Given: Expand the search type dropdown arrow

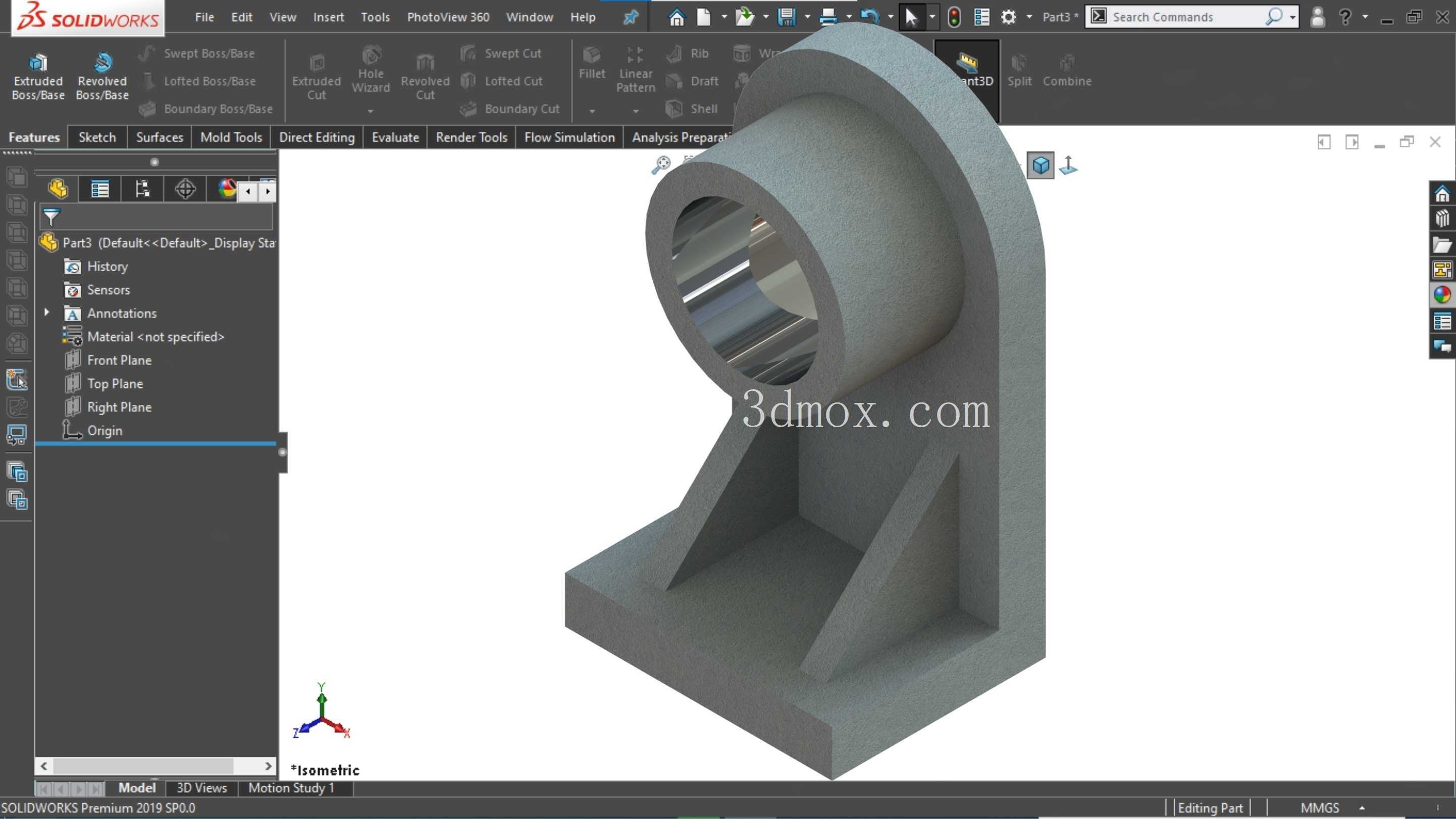Looking at the screenshot, I should 1292,18.
